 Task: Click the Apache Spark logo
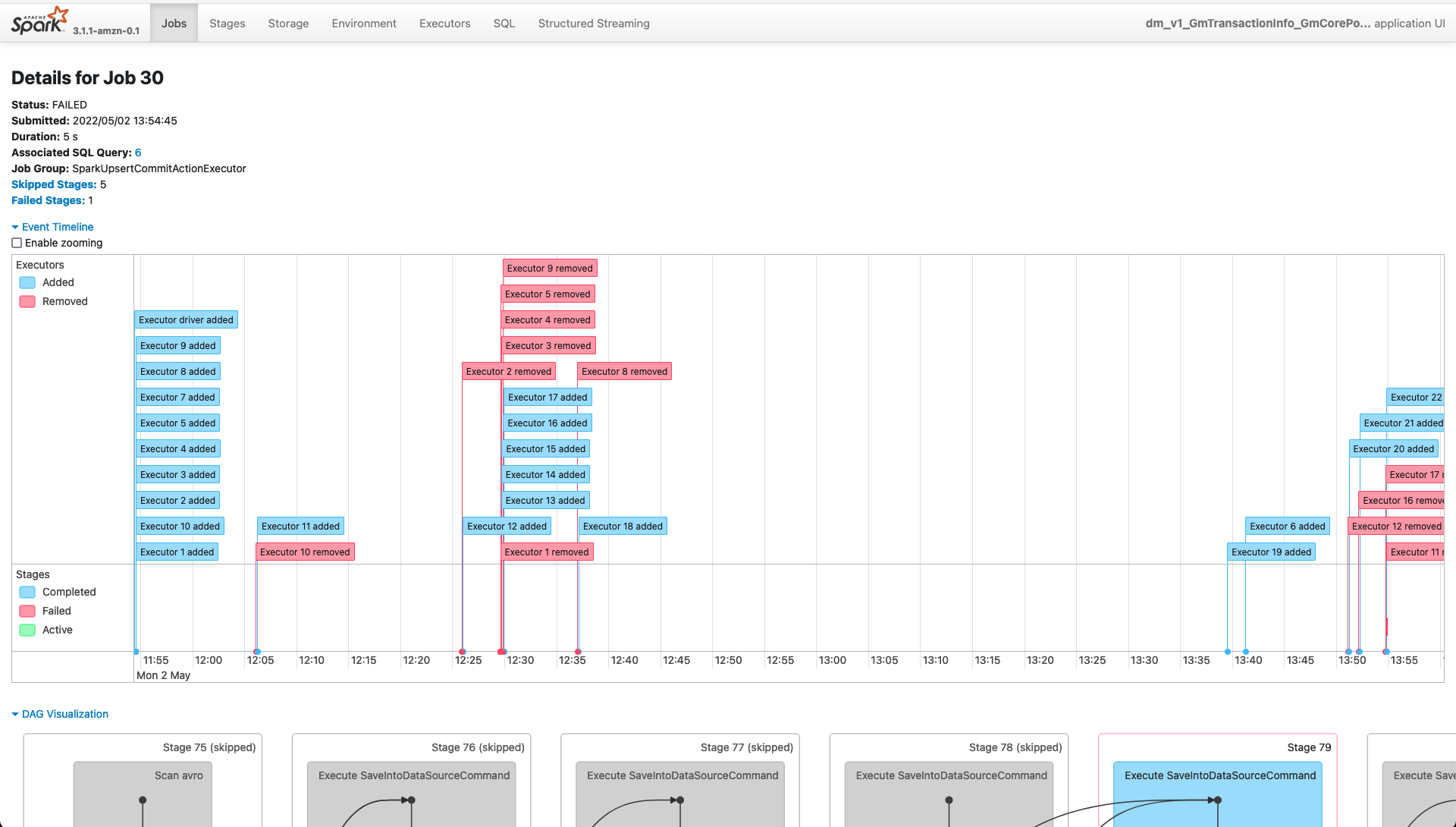point(39,21)
